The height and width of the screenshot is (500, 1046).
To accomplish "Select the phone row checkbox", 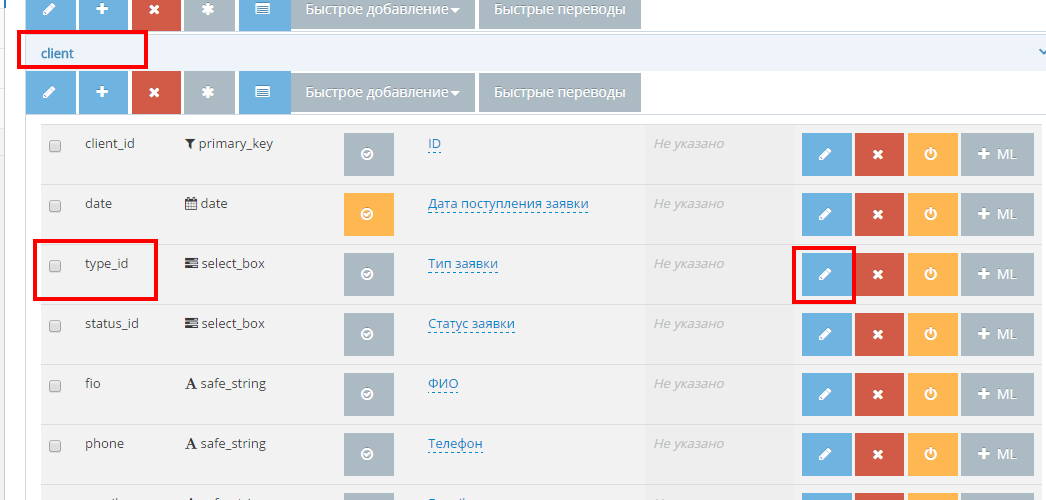I will (55, 446).
